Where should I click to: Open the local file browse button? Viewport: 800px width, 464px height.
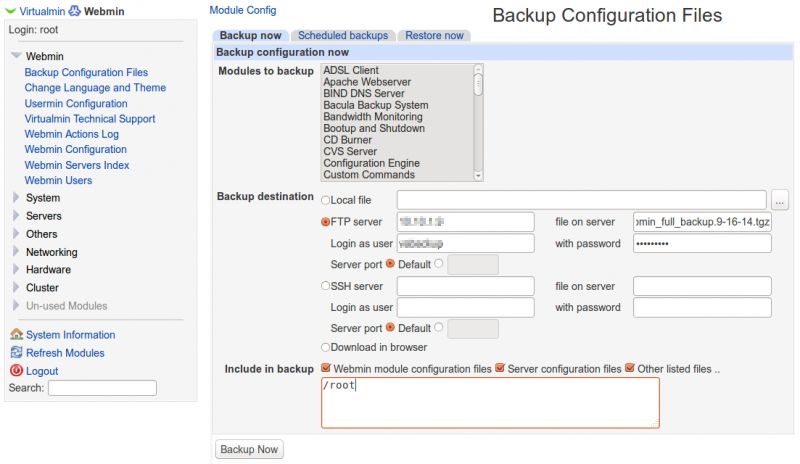779,200
